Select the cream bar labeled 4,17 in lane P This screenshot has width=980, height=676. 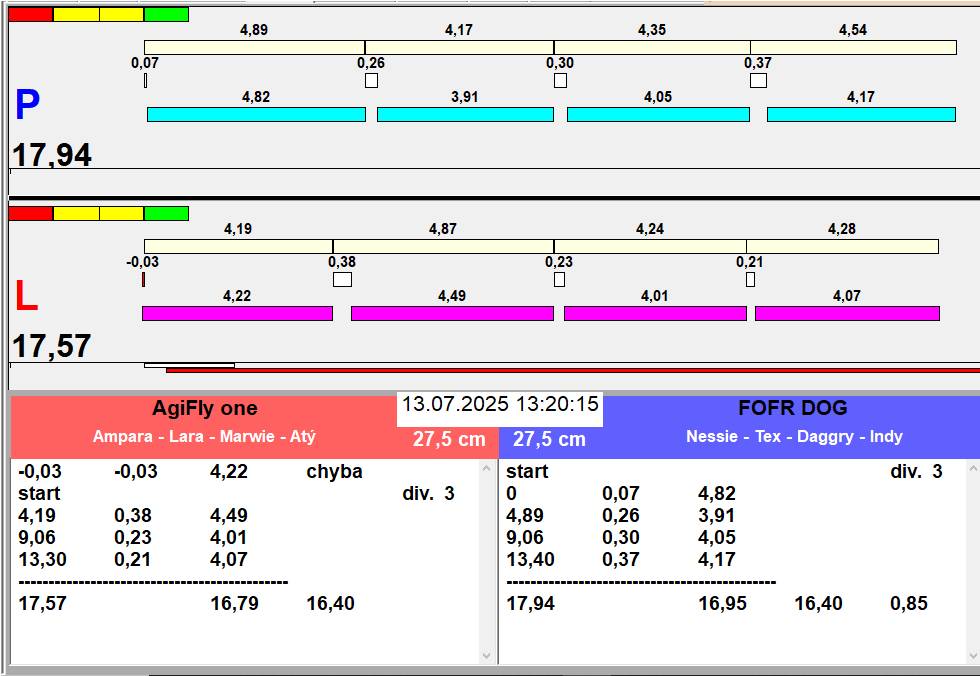coord(459,47)
